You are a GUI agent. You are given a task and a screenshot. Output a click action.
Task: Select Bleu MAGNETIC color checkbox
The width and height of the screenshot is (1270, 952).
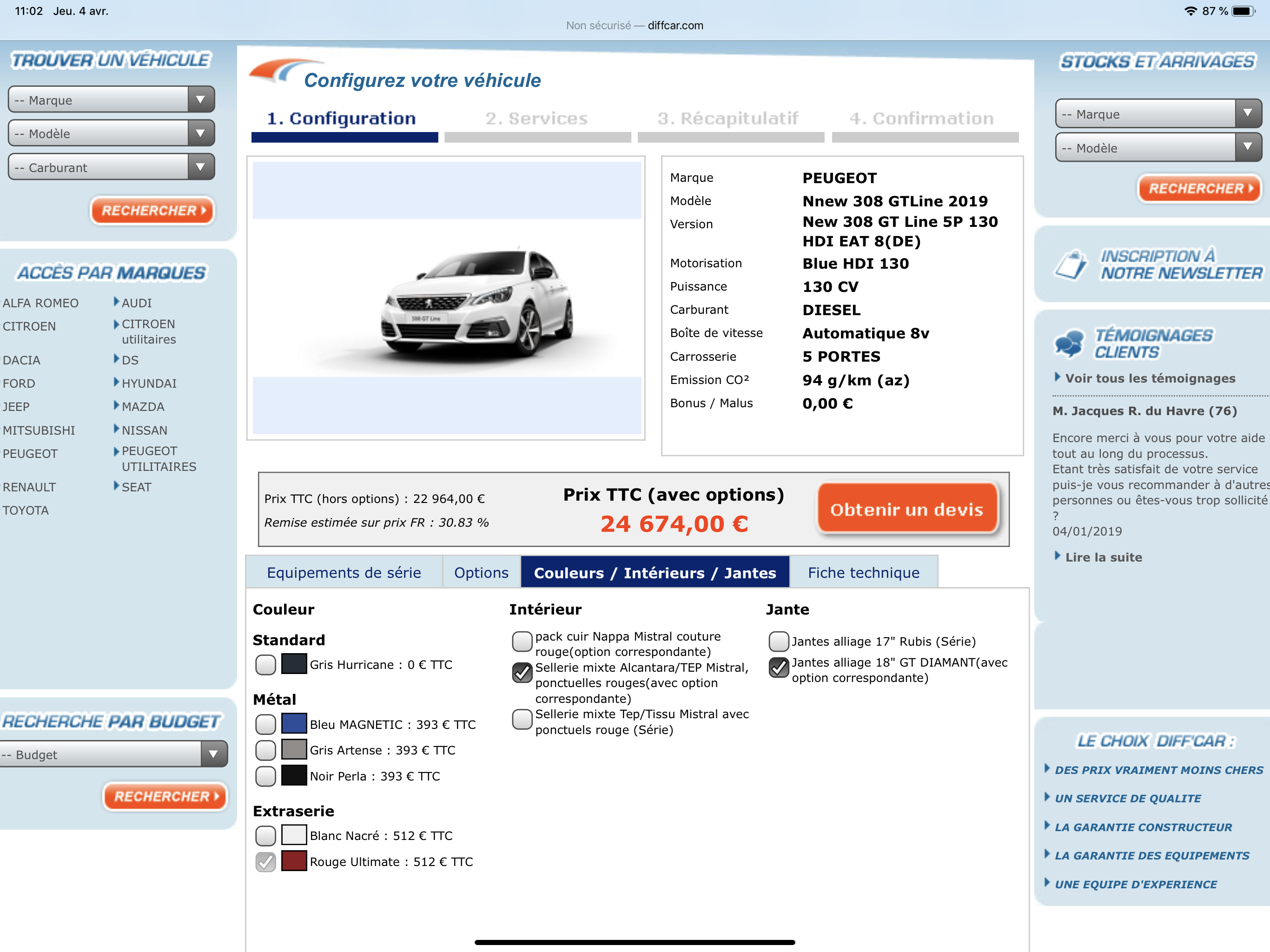(x=266, y=725)
